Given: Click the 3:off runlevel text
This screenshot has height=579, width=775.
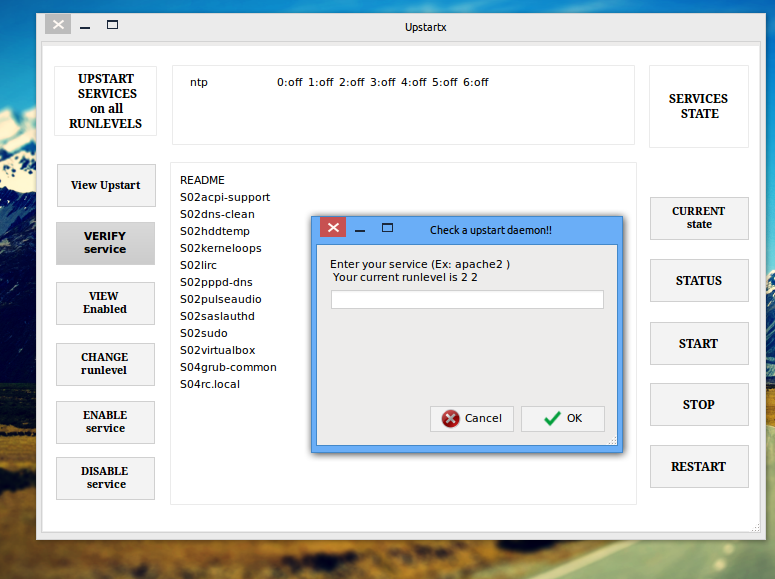Looking at the screenshot, I should pos(383,83).
